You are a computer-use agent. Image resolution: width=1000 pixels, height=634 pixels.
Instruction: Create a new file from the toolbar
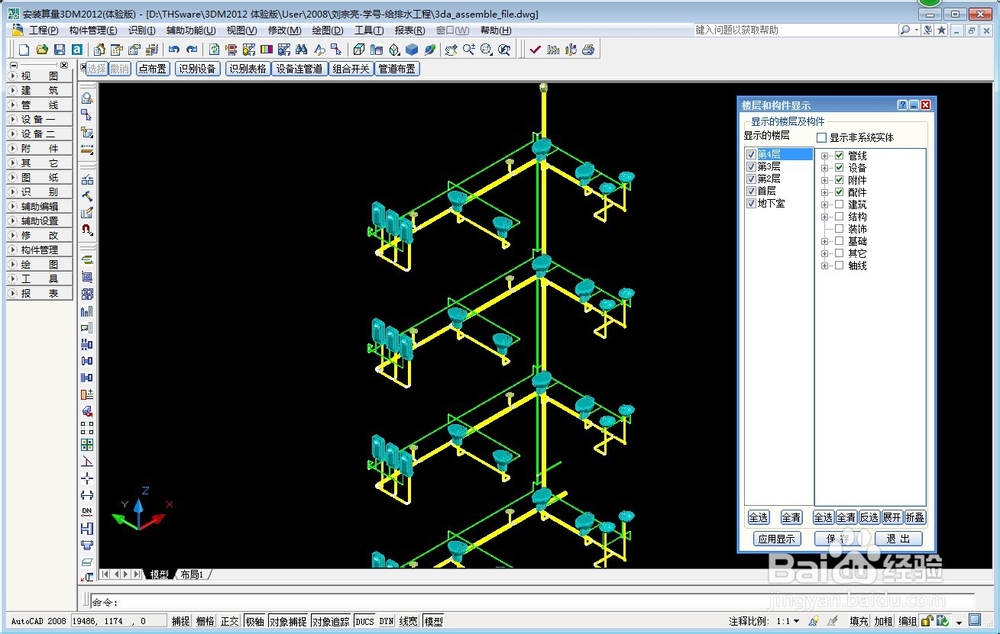24,50
